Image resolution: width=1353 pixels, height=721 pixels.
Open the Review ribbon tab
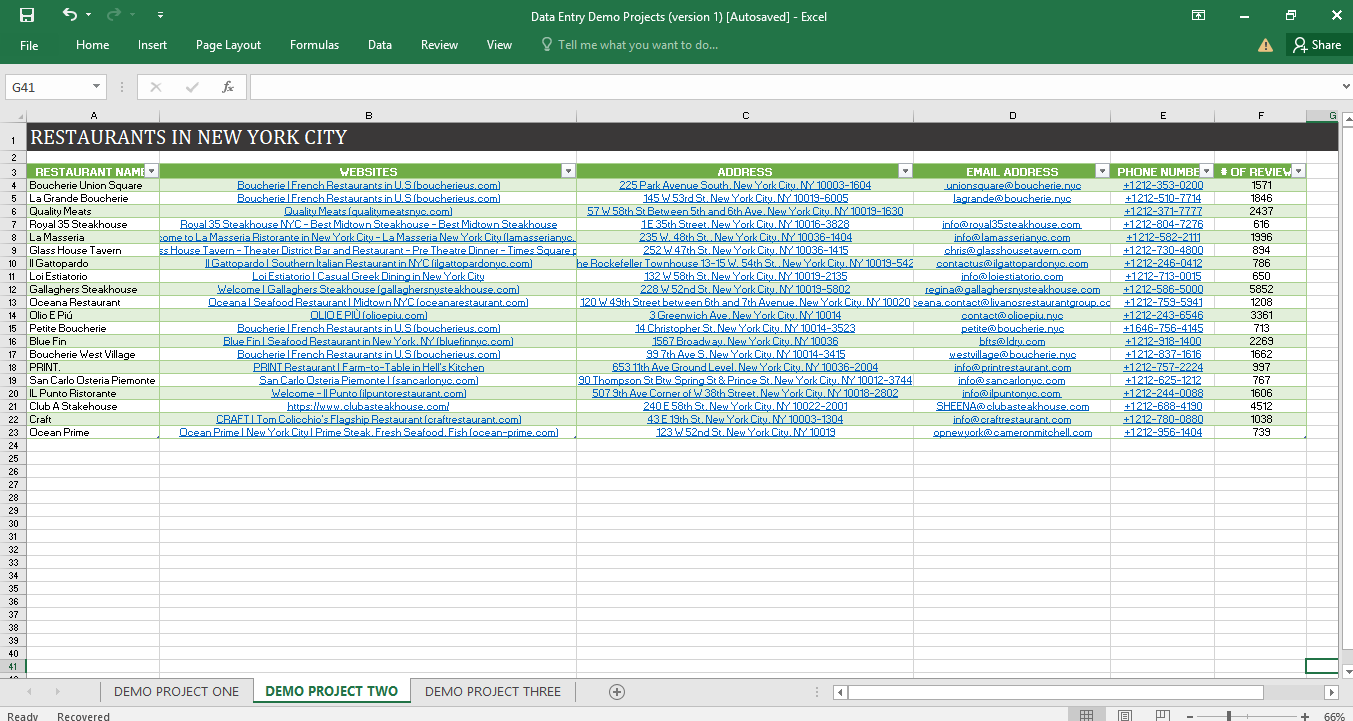click(439, 45)
